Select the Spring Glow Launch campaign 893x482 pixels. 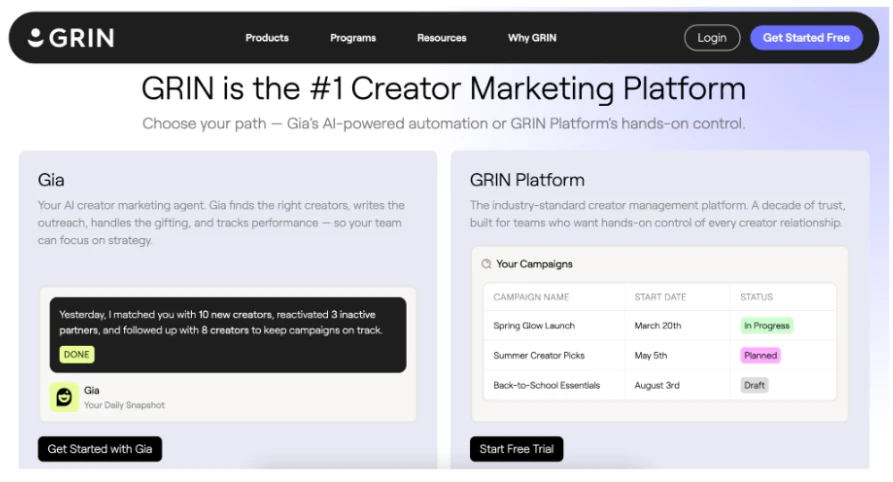click(x=534, y=325)
